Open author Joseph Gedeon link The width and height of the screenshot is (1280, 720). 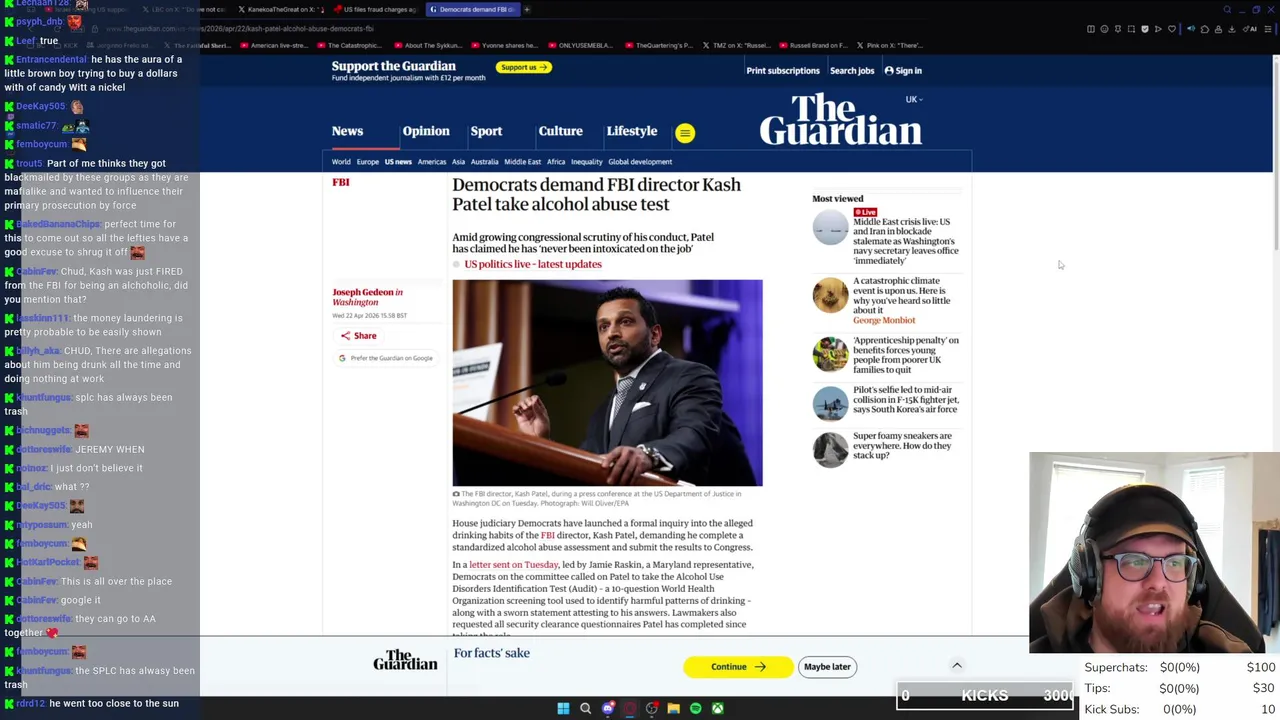(x=363, y=292)
